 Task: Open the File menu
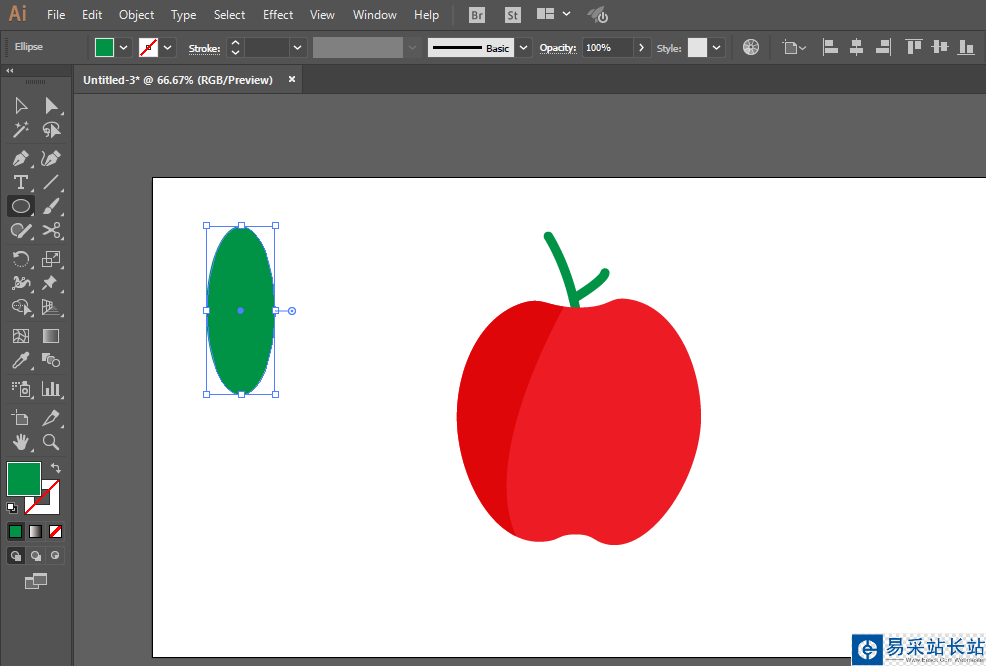point(56,14)
